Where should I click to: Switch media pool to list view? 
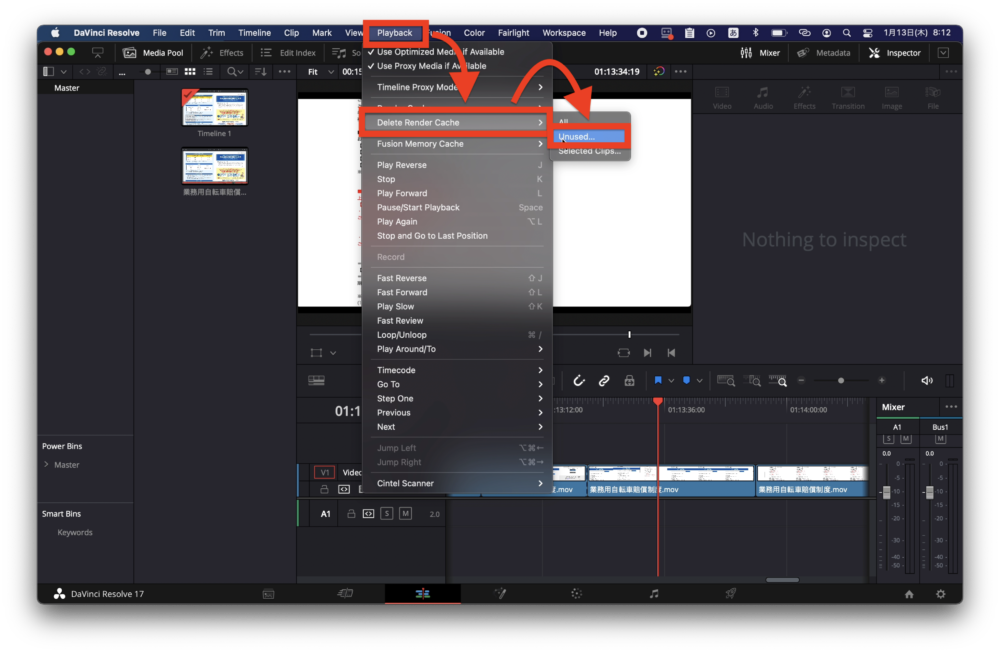208,71
